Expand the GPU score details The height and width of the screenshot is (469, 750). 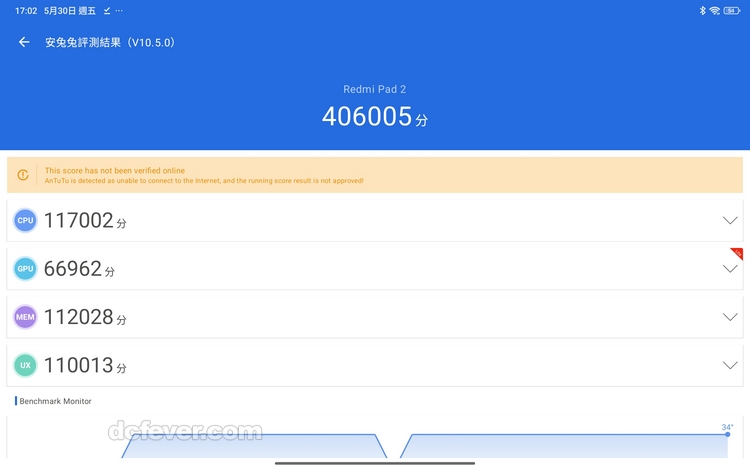pyautogui.click(x=730, y=269)
